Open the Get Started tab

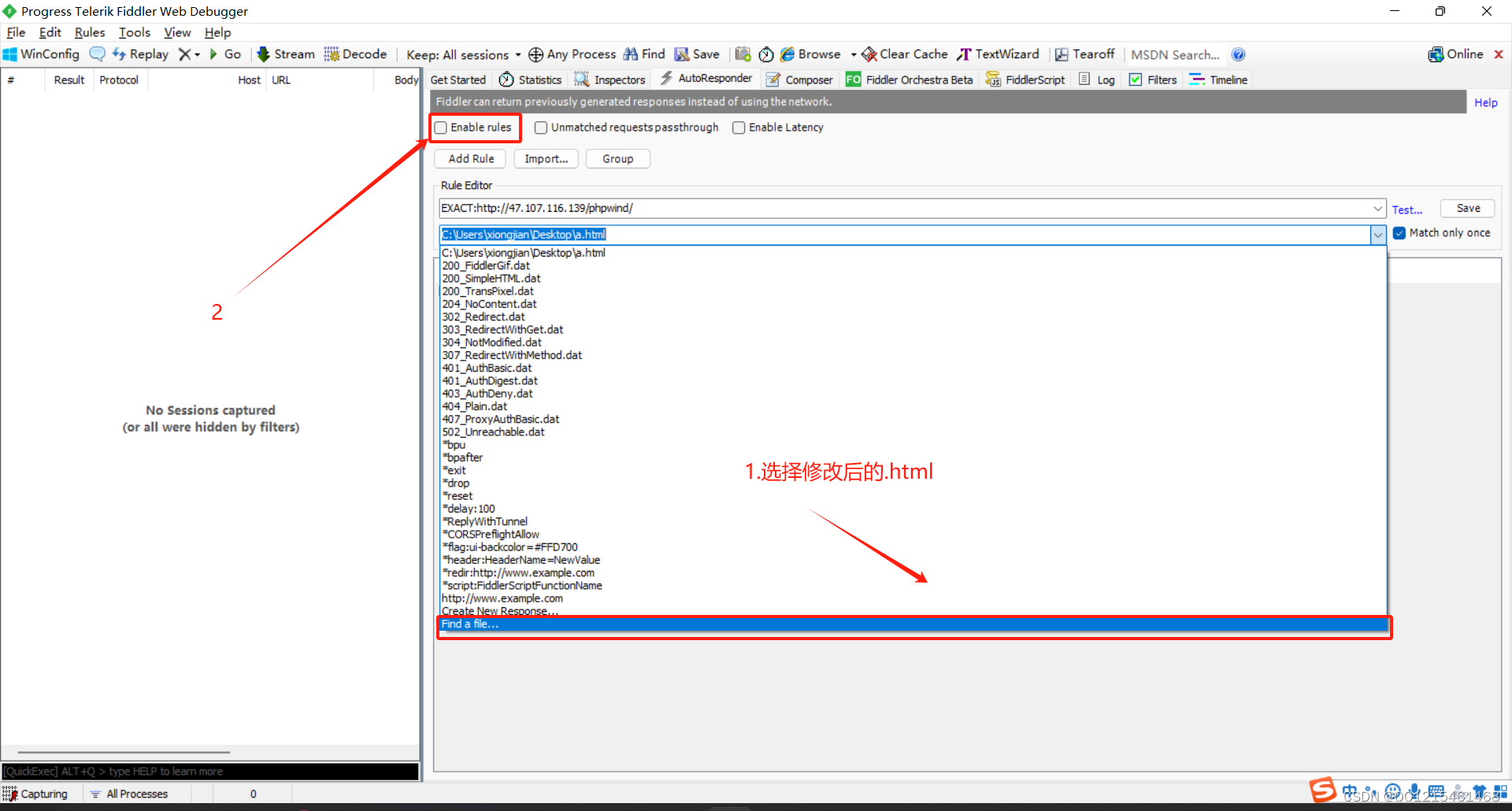[458, 80]
